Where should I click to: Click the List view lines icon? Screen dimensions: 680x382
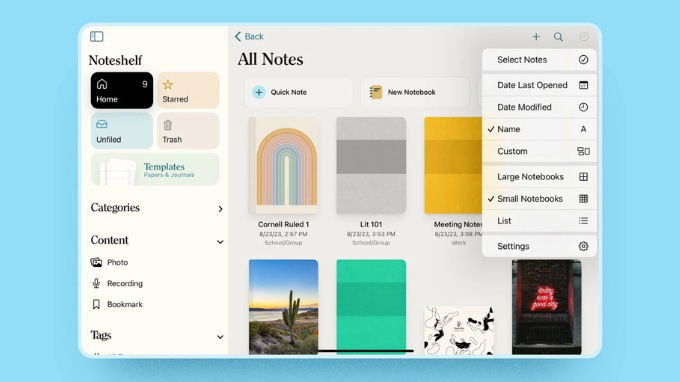583,221
